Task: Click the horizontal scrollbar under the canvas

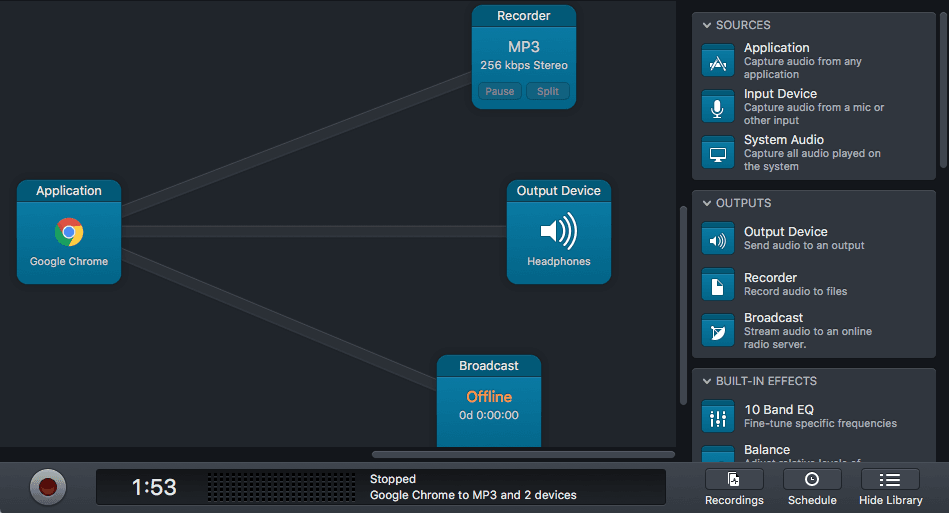Action: coord(522,455)
